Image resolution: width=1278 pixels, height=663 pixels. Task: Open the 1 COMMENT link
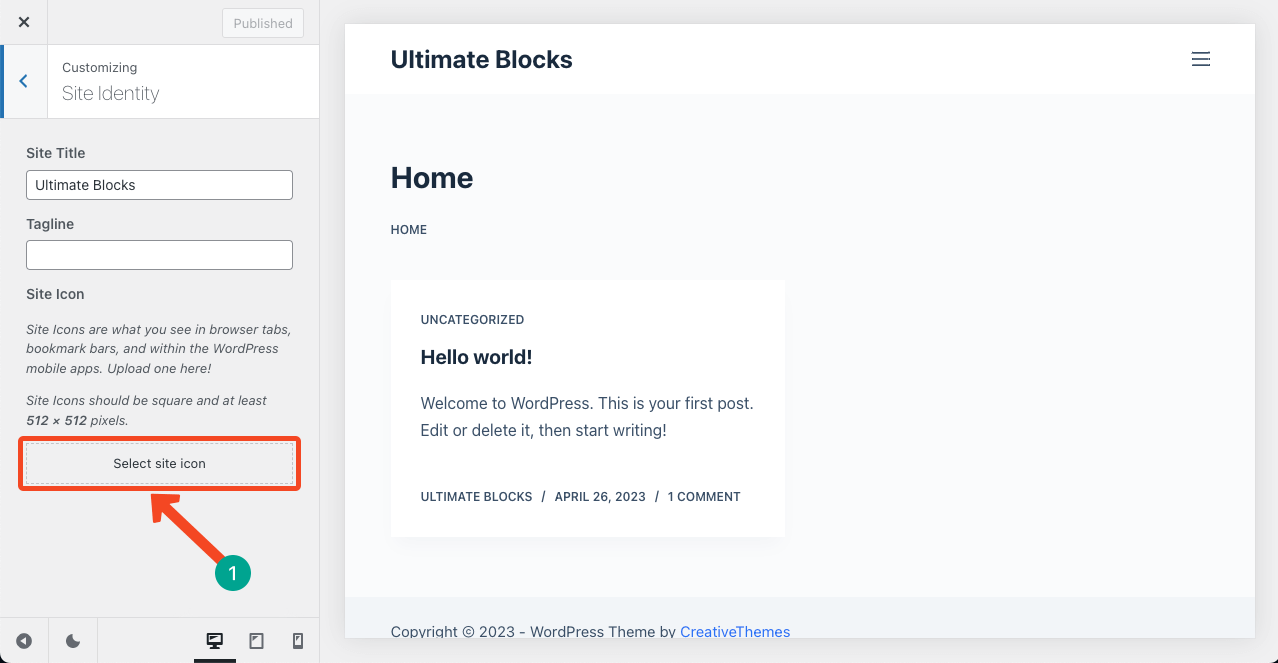704,497
